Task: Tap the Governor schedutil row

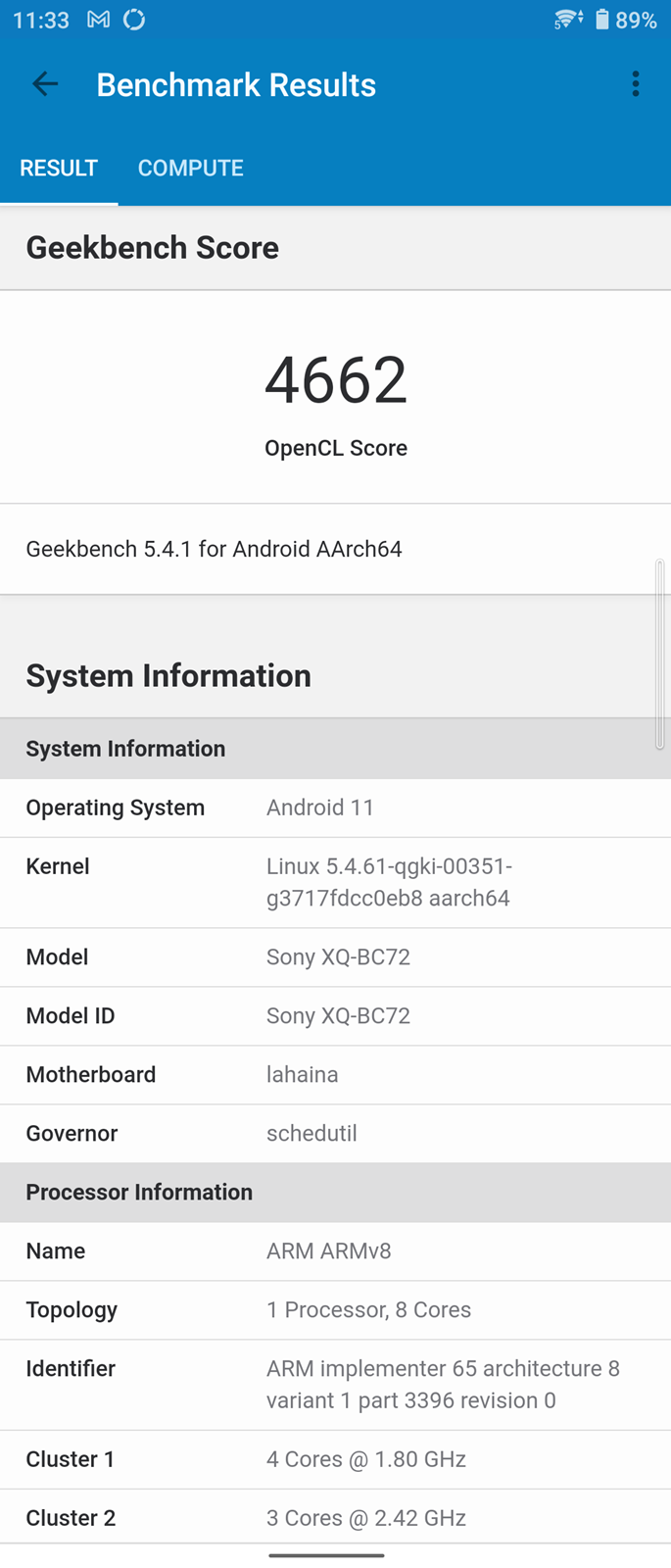Action: point(335,1133)
